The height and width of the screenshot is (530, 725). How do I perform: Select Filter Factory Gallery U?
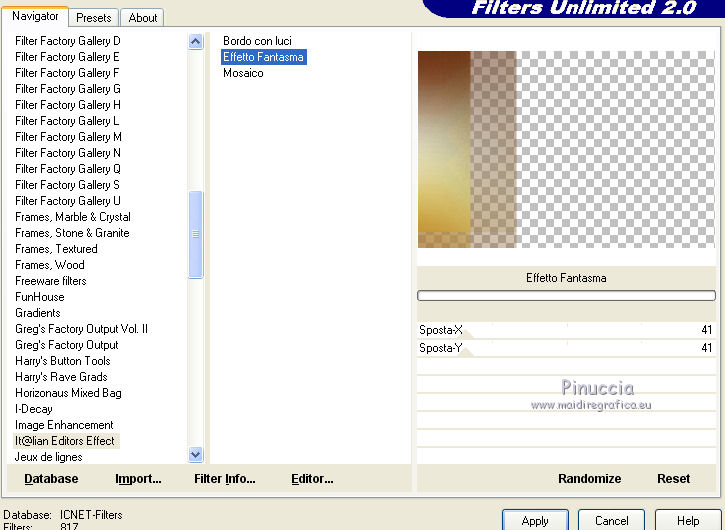click(68, 201)
